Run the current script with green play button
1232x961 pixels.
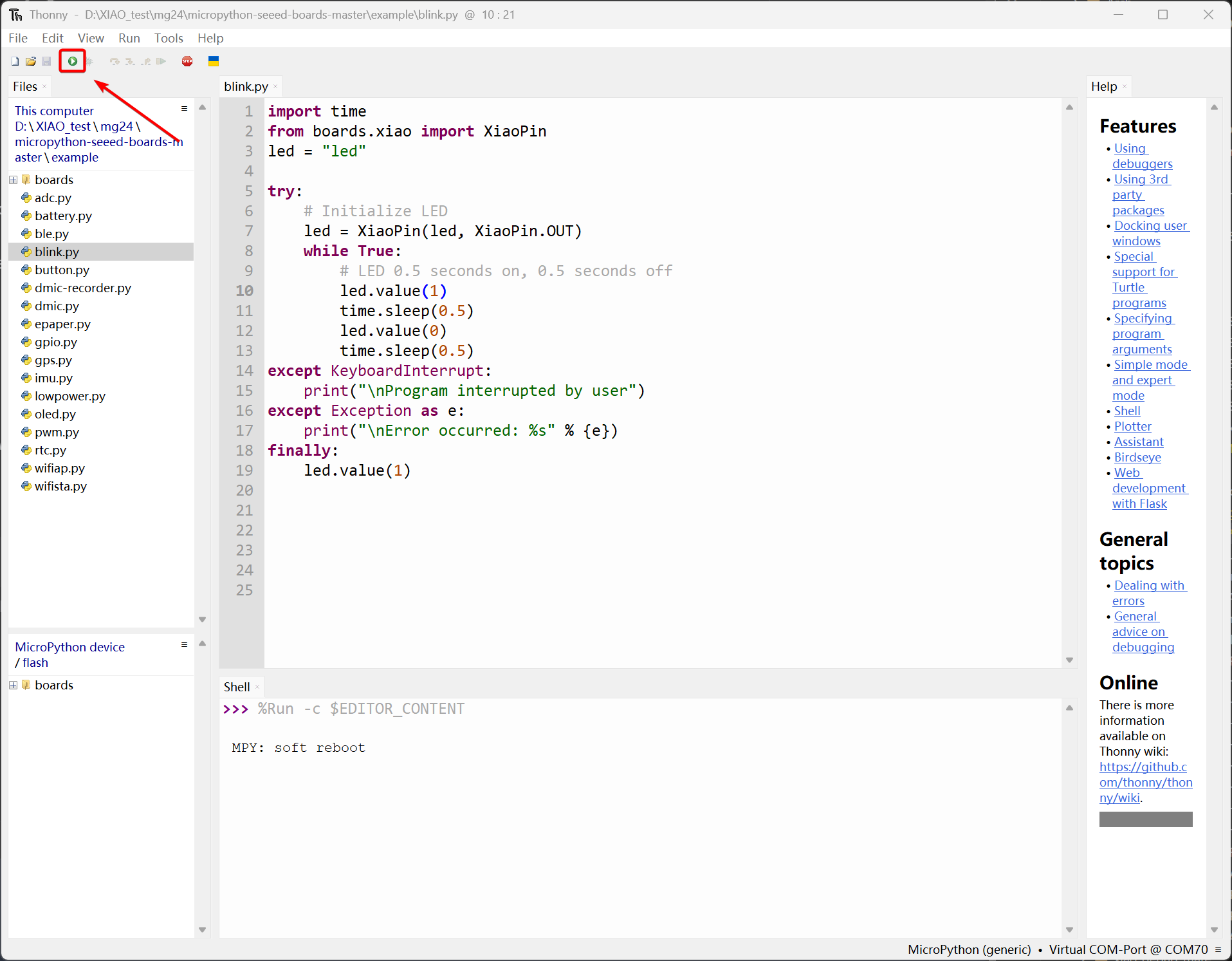pyautogui.click(x=73, y=61)
